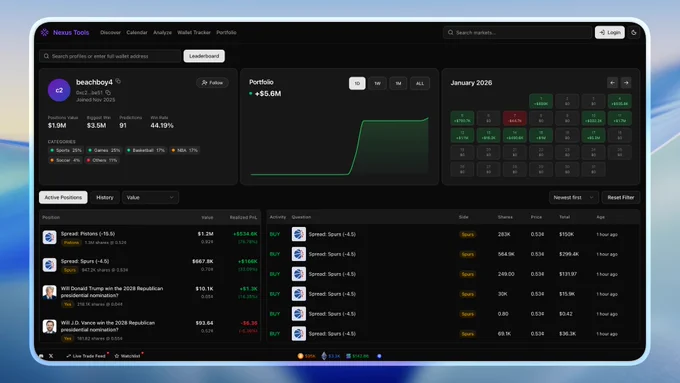Select the NBA 17% category chip
The height and width of the screenshot is (383, 680).
pyautogui.click(x=184, y=150)
